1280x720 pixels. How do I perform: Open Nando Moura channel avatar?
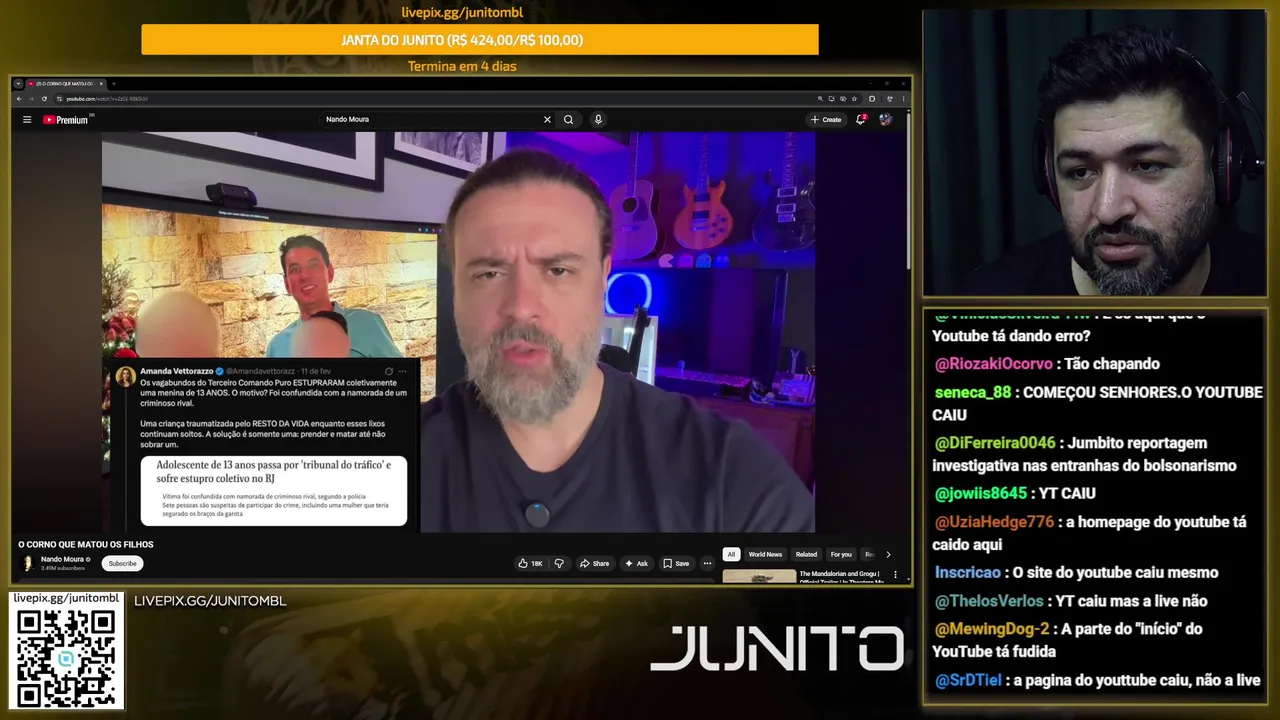coord(28,563)
